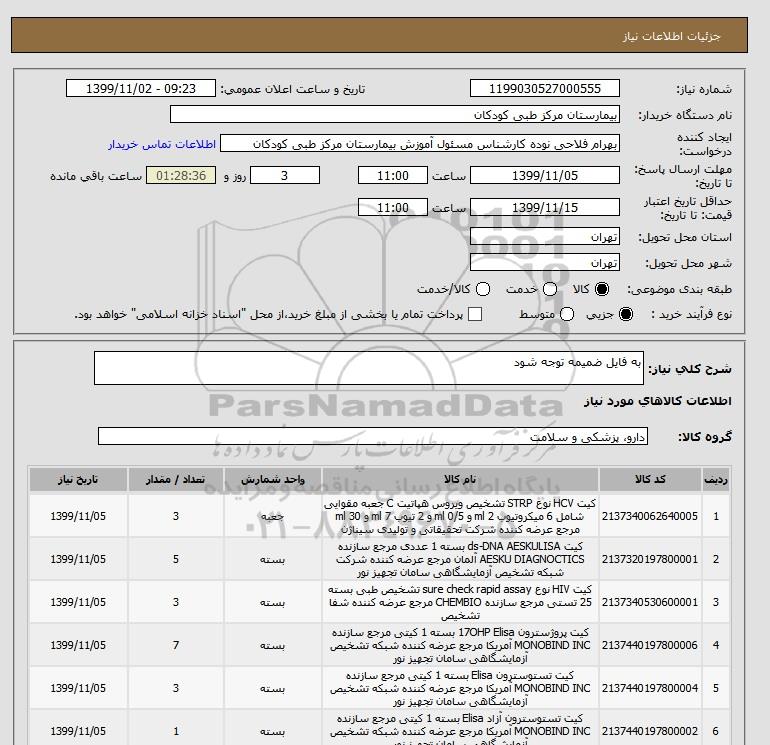Click the تاریخ نیاز column header
This screenshot has width=770, height=745.
(x=78, y=480)
